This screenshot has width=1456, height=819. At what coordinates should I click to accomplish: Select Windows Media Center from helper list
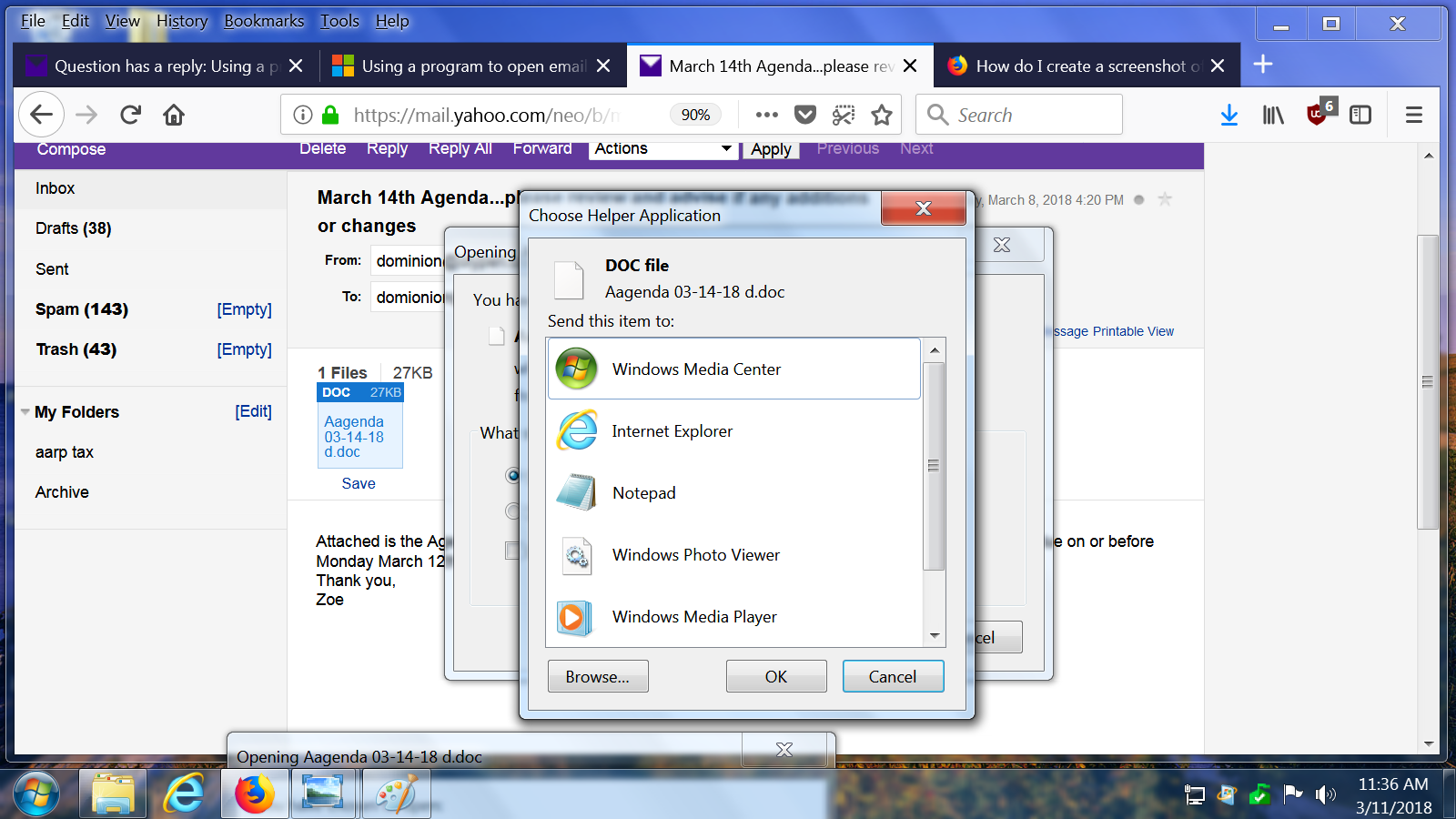733,369
